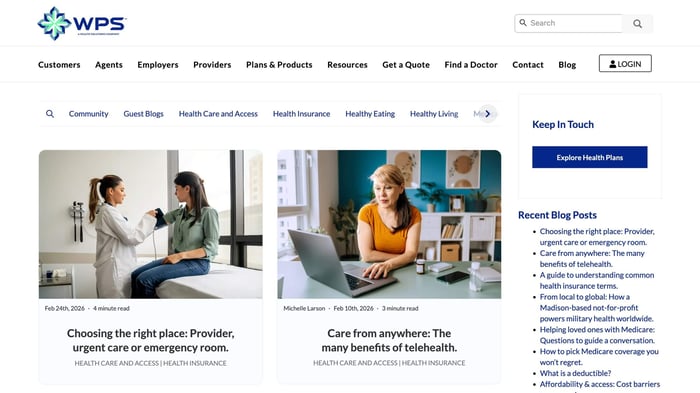Click the Feb 24th, 2026 date text
The image size is (700, 393).
64,308
